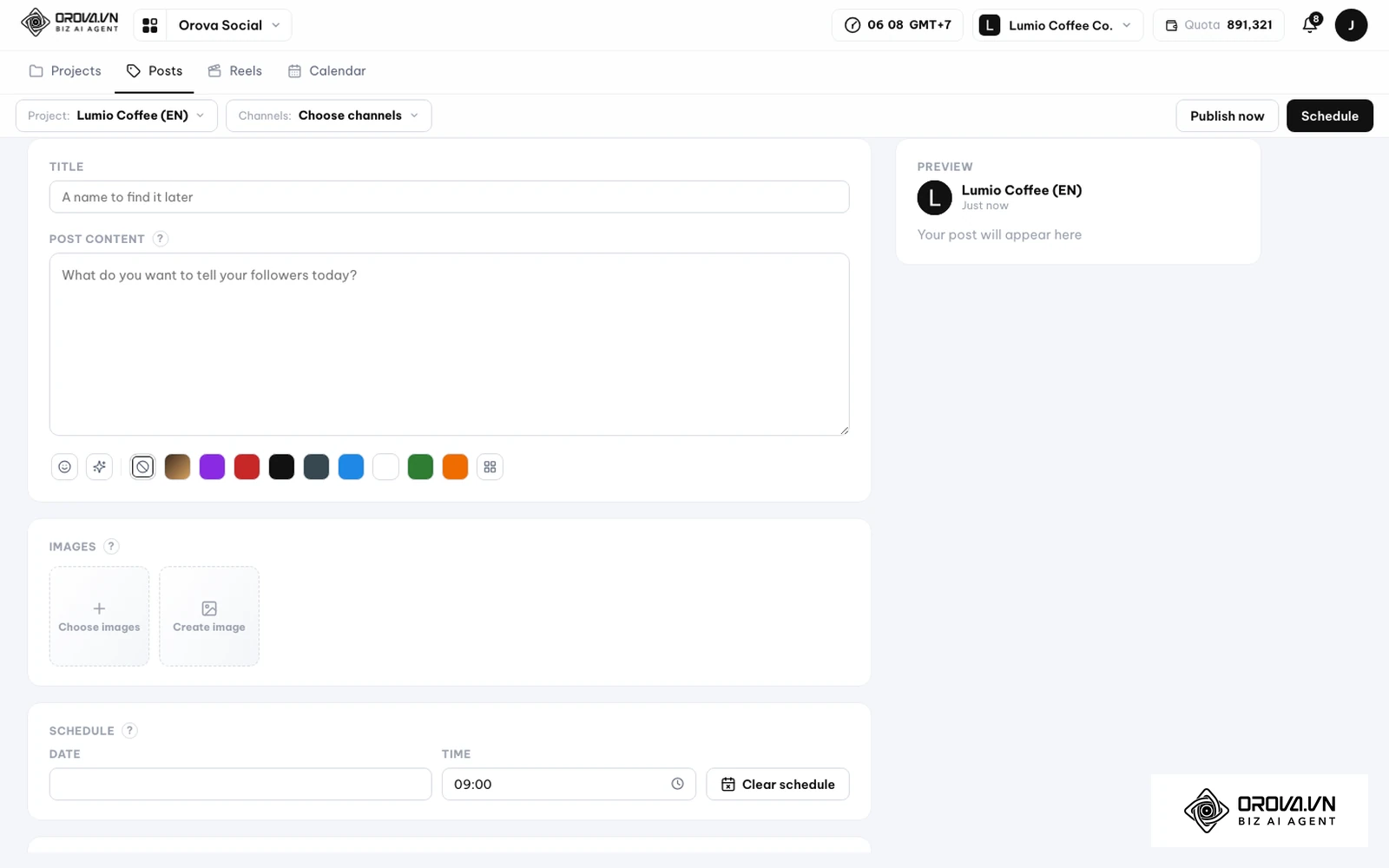Select the no-background option swatch
This screenshot has width=1389, height=868.
click(142, 467)
